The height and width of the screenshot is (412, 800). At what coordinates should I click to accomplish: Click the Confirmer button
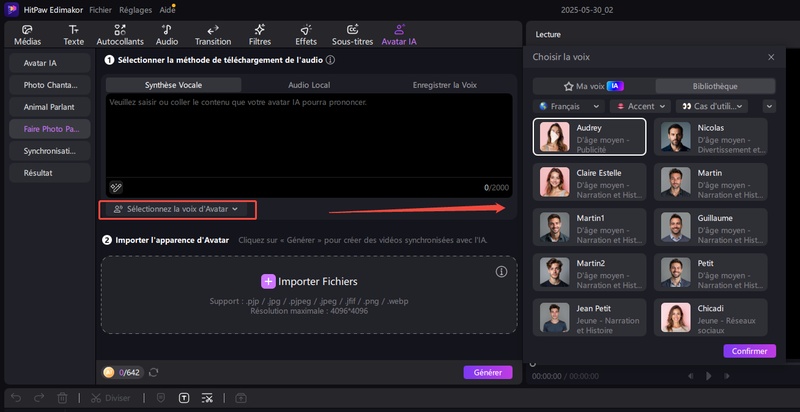coord(749,351)
